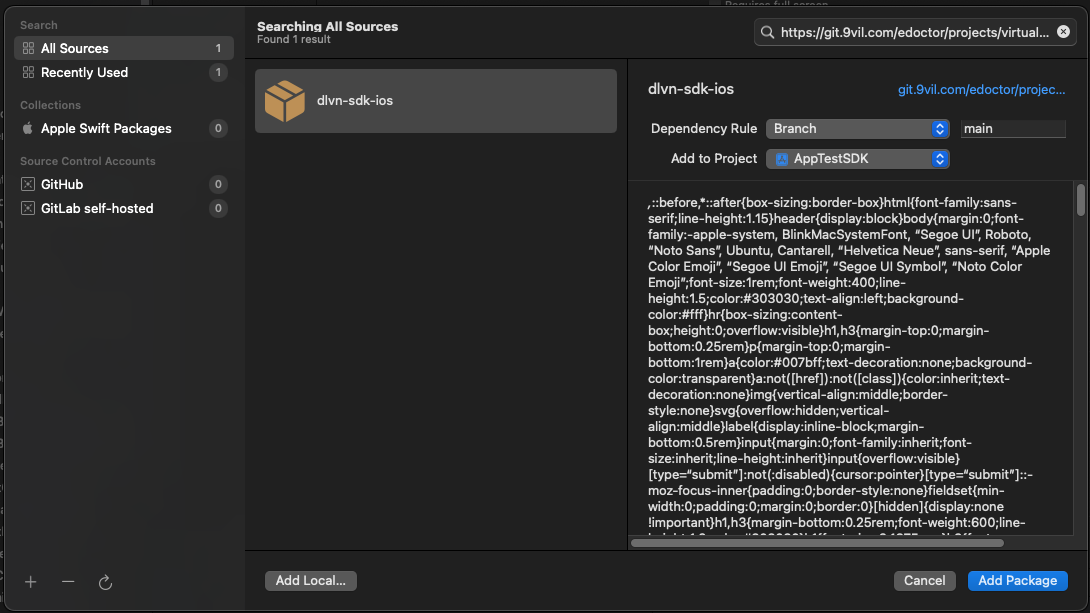Click the Apple logo beside Apple Swift Packages
Screen dimensions: 1090x613
pos(28,129)
